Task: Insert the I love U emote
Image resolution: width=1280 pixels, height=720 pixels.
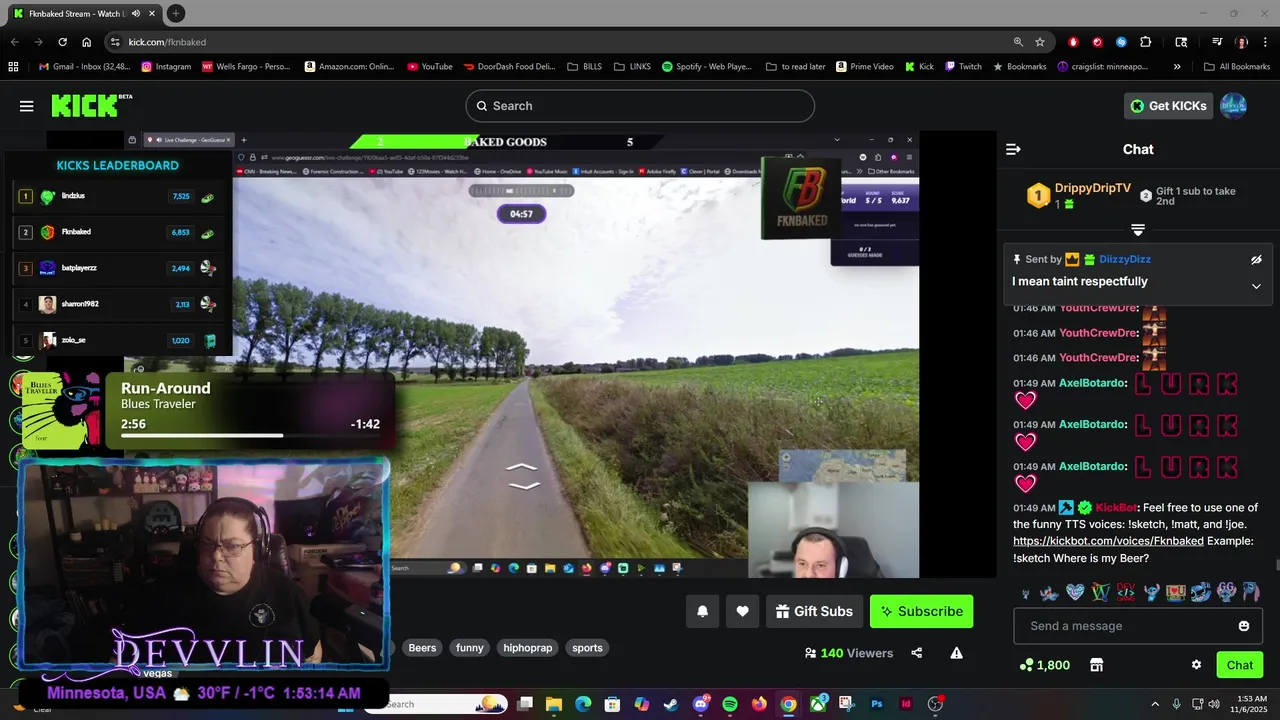Action: coord(1176,592)
